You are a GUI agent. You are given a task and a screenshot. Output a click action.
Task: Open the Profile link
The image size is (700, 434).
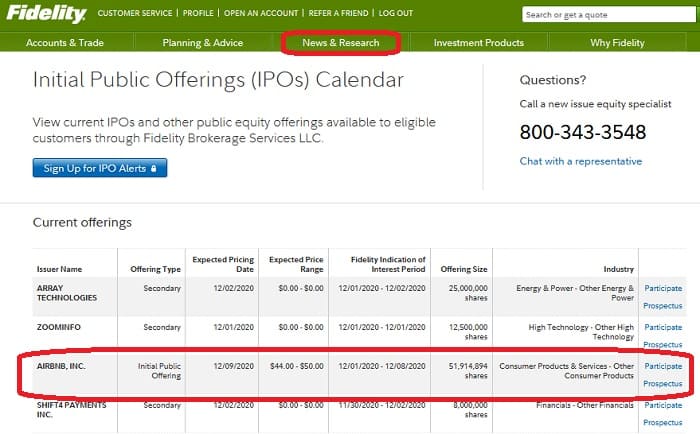click(198, 13)
